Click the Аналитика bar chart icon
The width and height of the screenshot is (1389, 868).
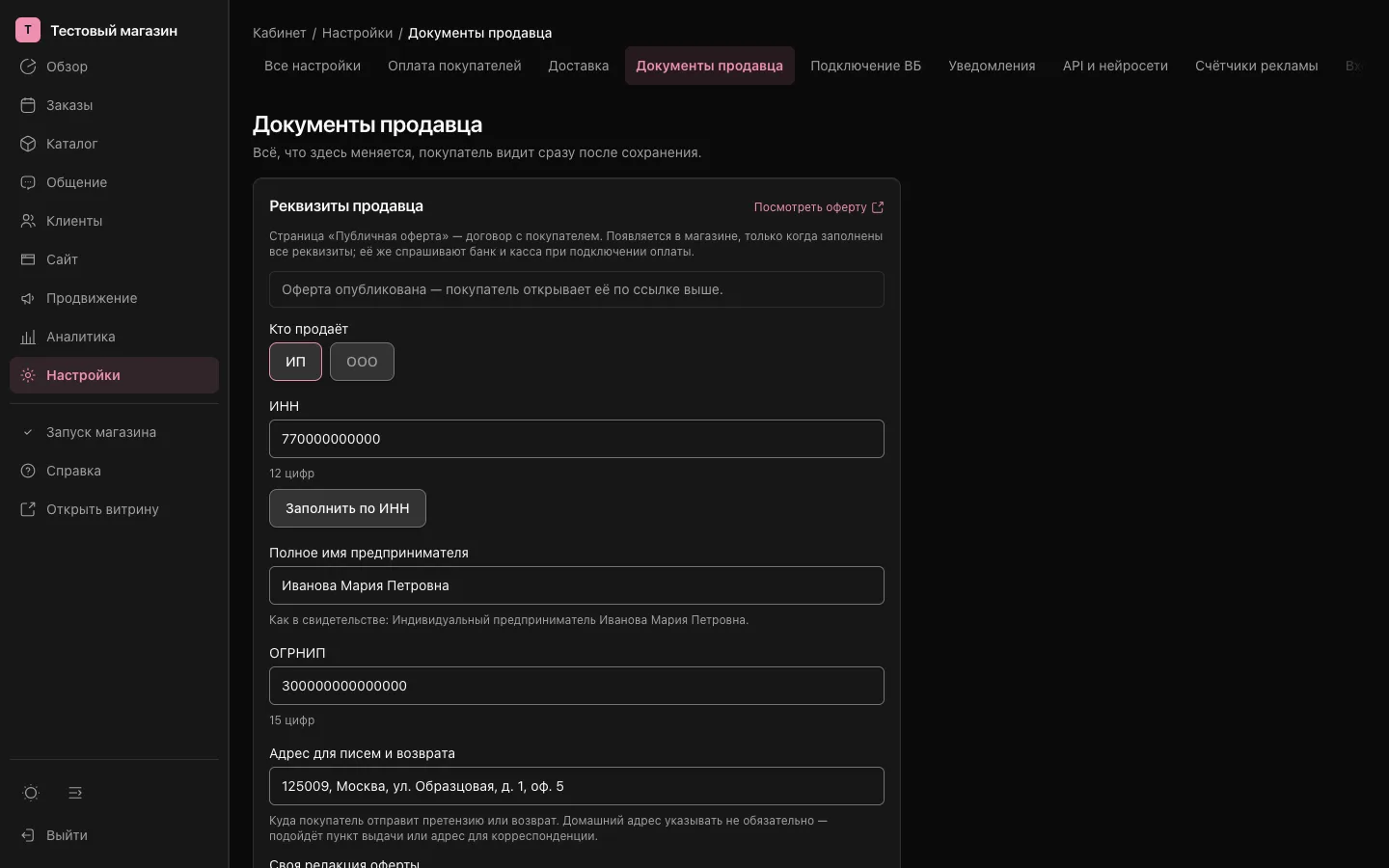coord(28,337)
